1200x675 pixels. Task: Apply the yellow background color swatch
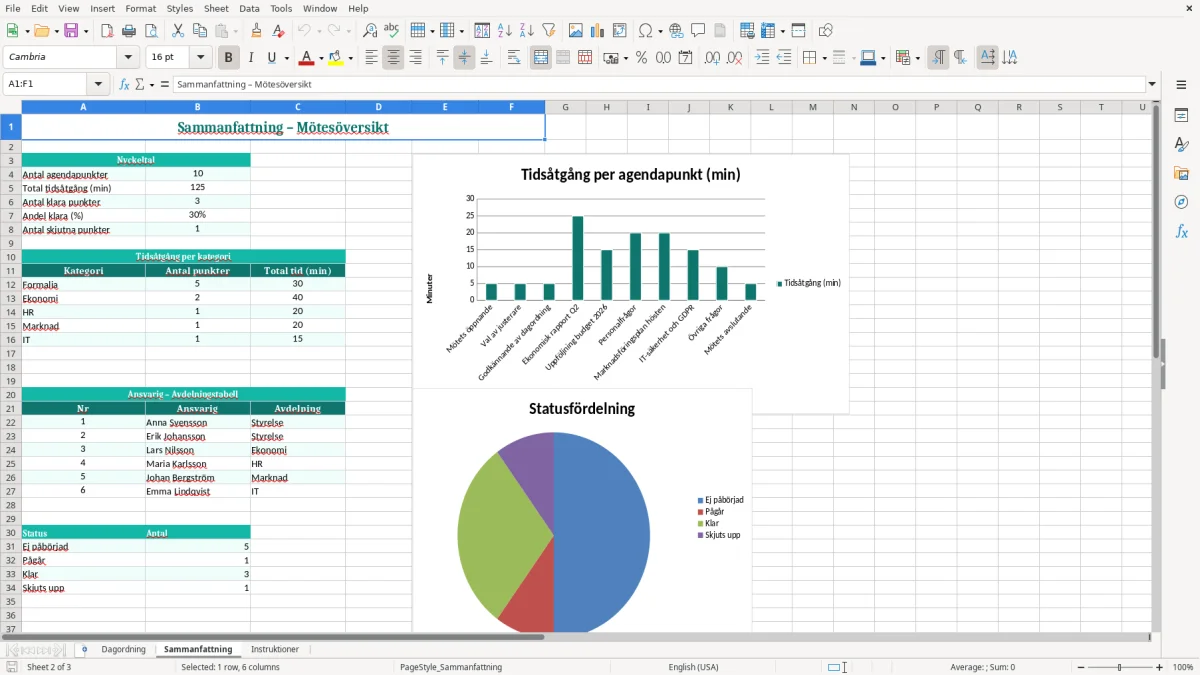click(336, 58)
